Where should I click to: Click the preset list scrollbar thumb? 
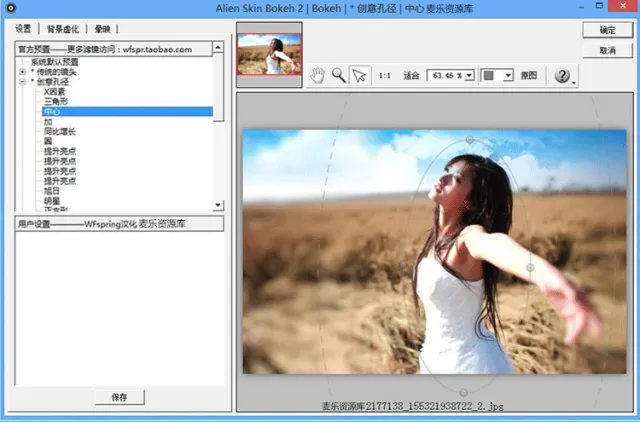[218, 87]
